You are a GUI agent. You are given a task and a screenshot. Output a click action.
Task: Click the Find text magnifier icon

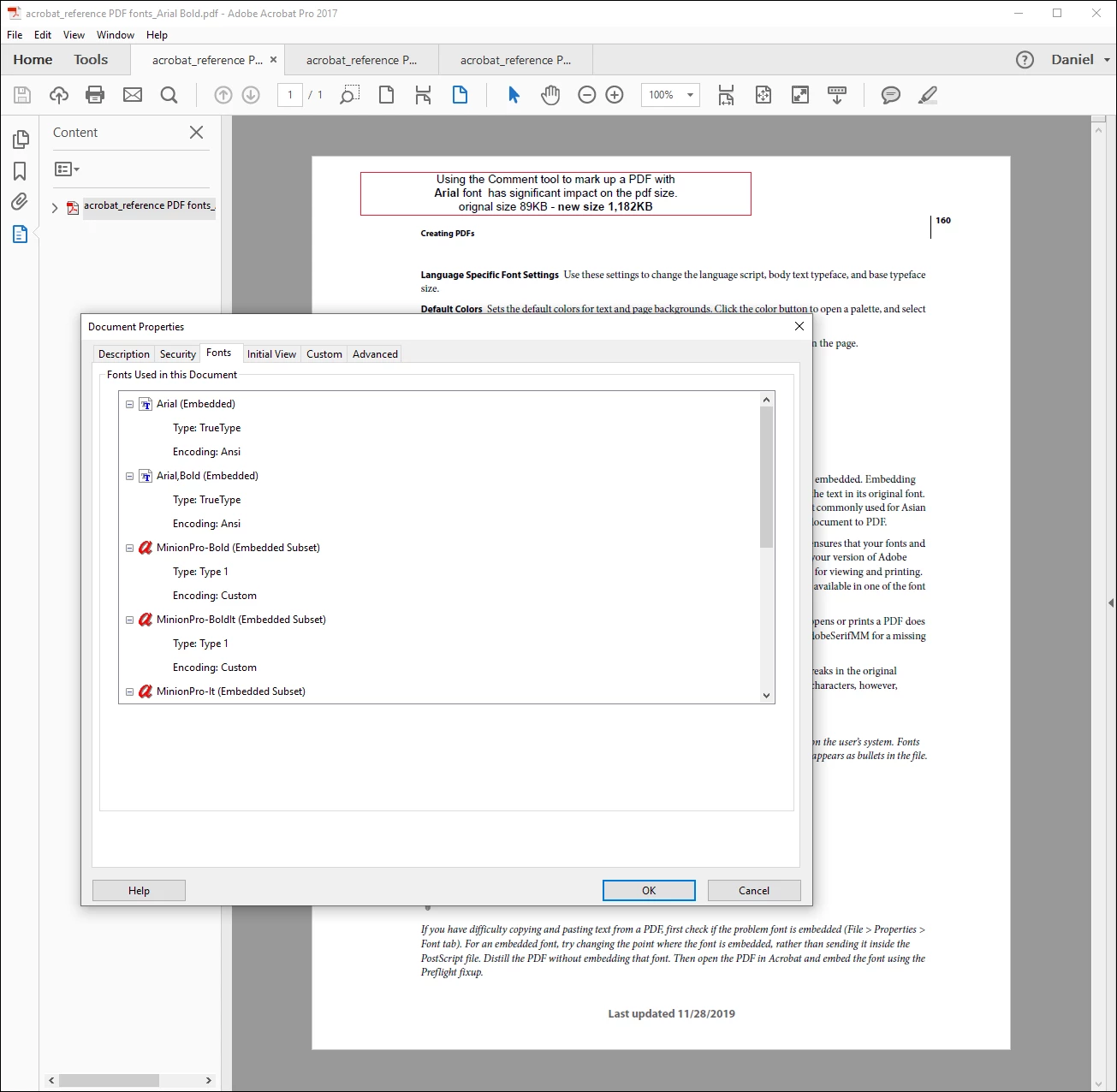coord(169,95)
